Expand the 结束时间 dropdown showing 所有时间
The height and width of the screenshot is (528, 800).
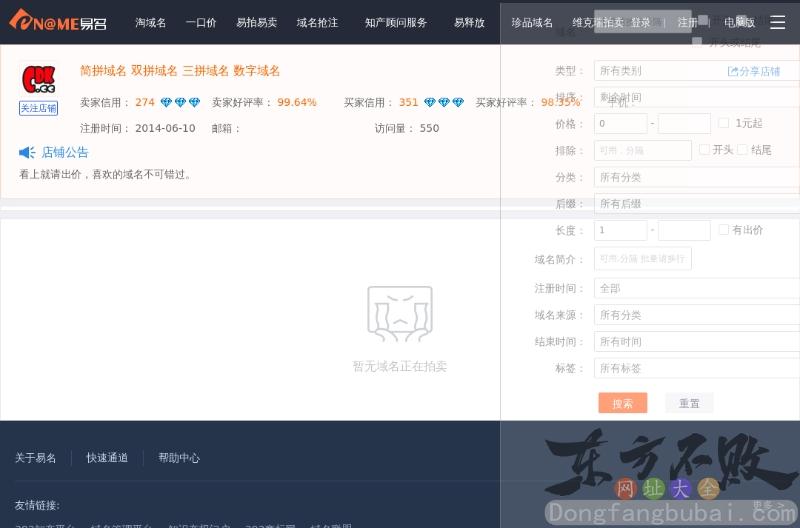[x=697, y=341]
